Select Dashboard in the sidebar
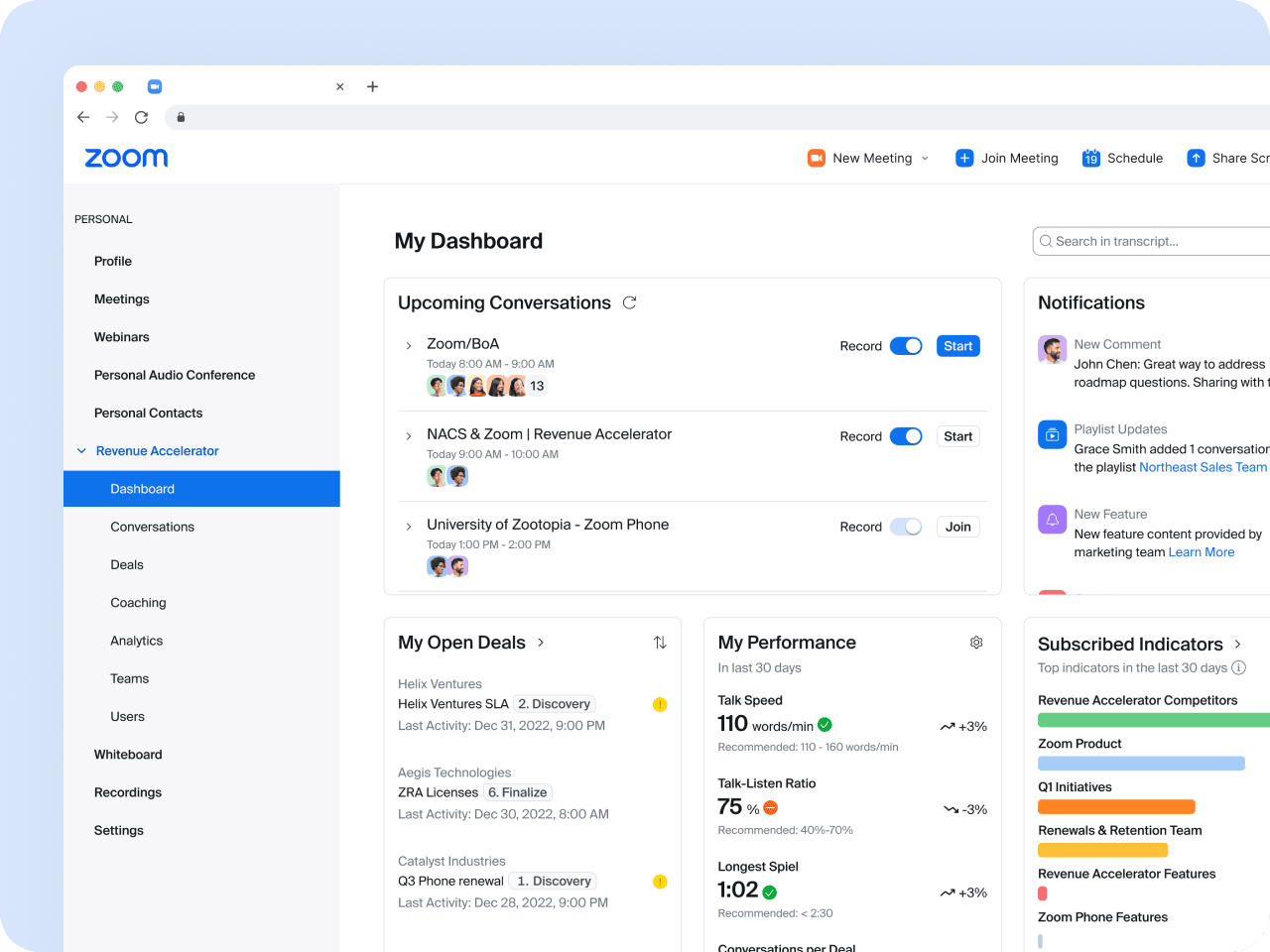Screen dimensions: 1270x952 201,489
